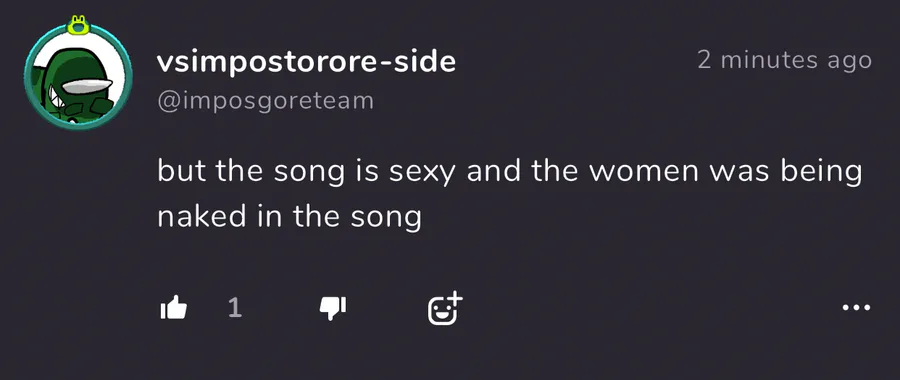Click 'naked in the song' text line
This screenshot has height=380, width=900.
click(x=289, y=217)
